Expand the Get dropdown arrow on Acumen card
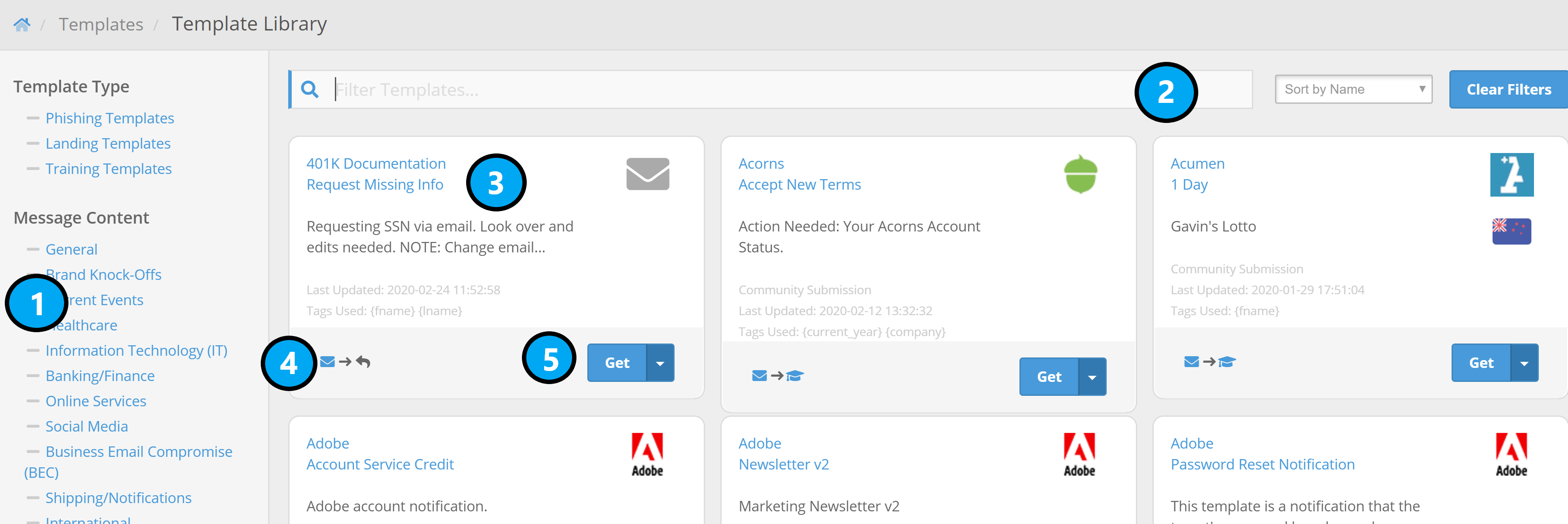The height and width of the screenshot is (524, 1568). coord(1524,363)
